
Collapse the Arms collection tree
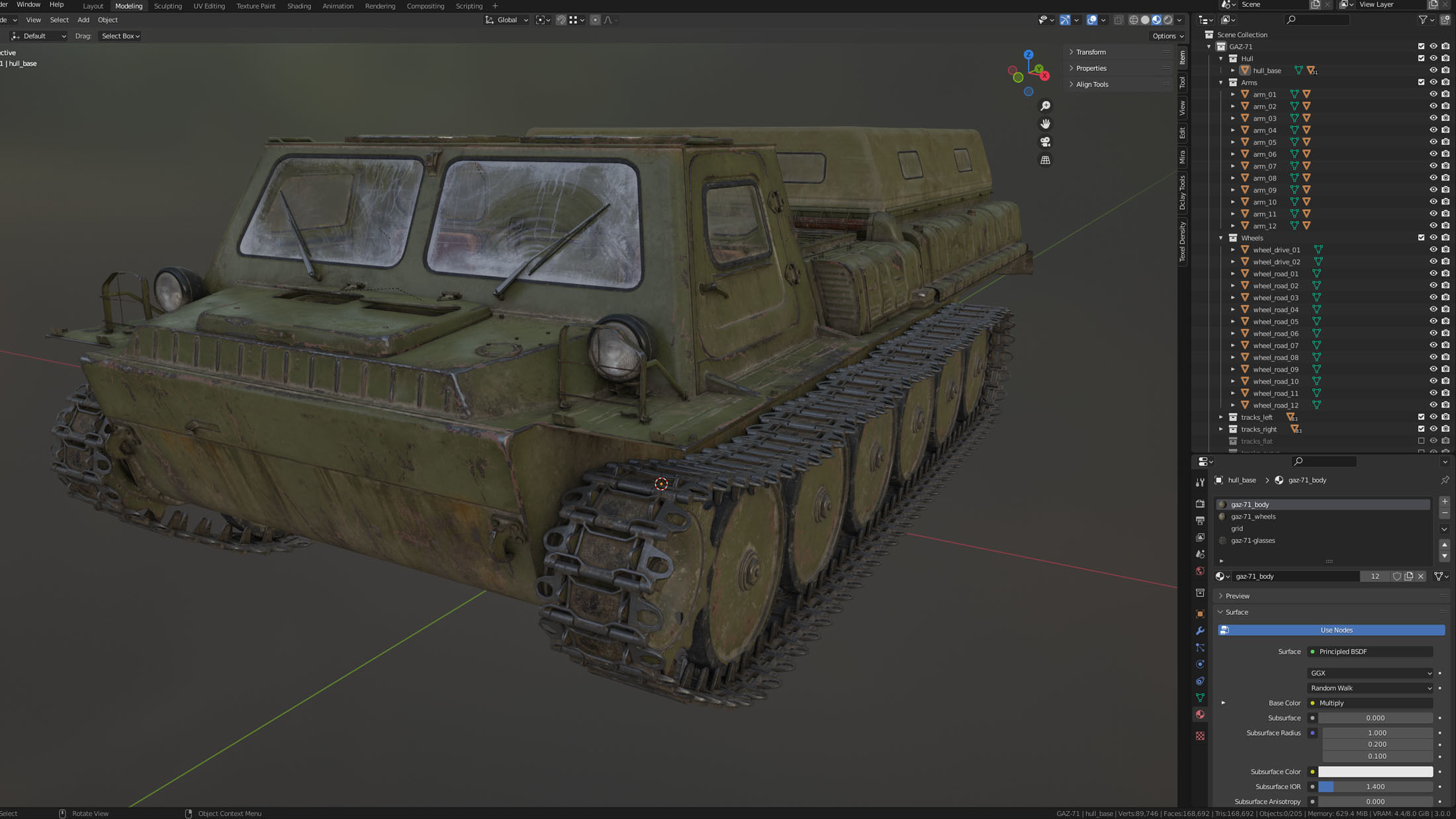1221,83
